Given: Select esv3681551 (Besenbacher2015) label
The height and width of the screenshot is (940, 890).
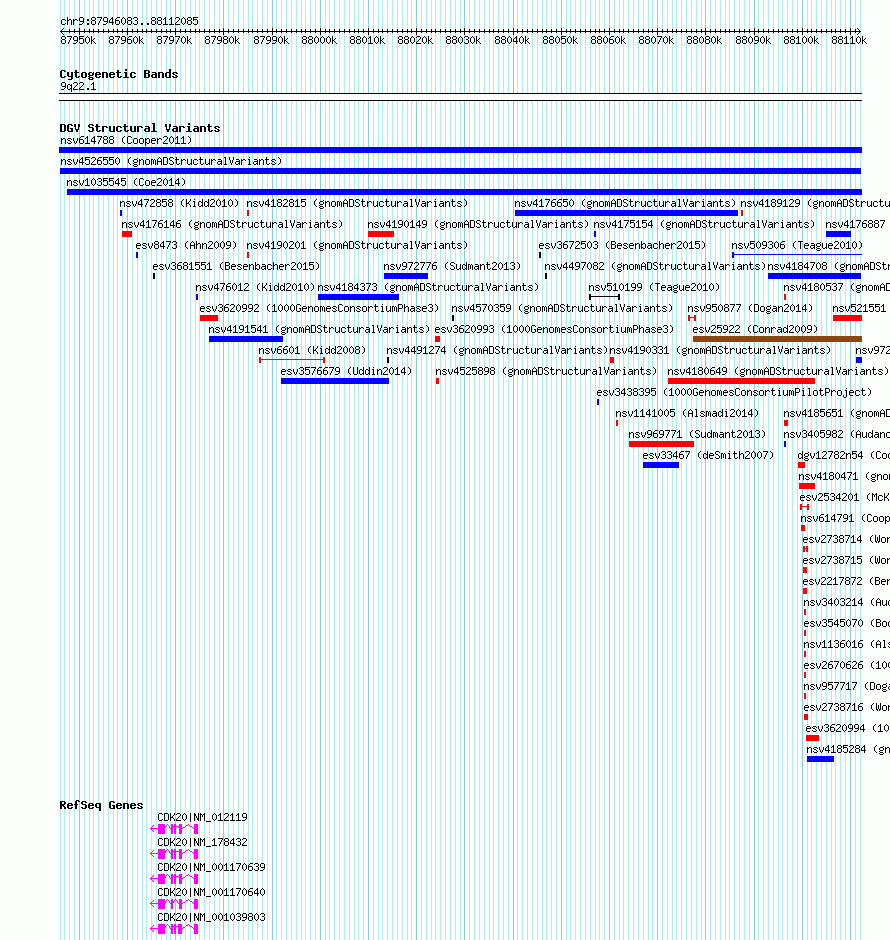Looking at the screenshot, I should coord(236,266).
